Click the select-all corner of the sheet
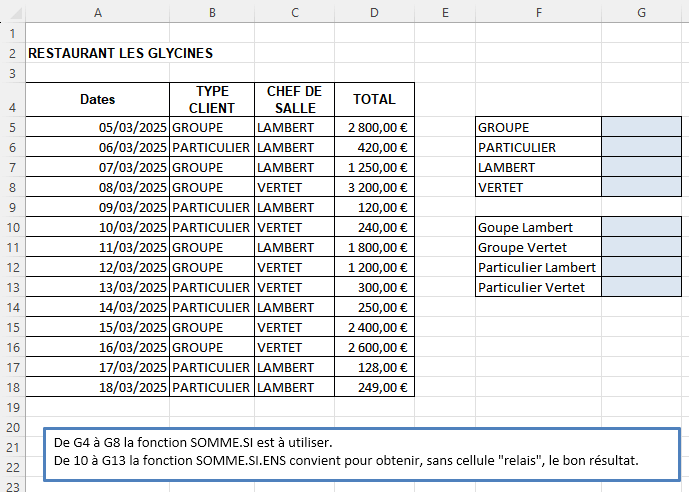Screen dimensions: 689x492 12,12
